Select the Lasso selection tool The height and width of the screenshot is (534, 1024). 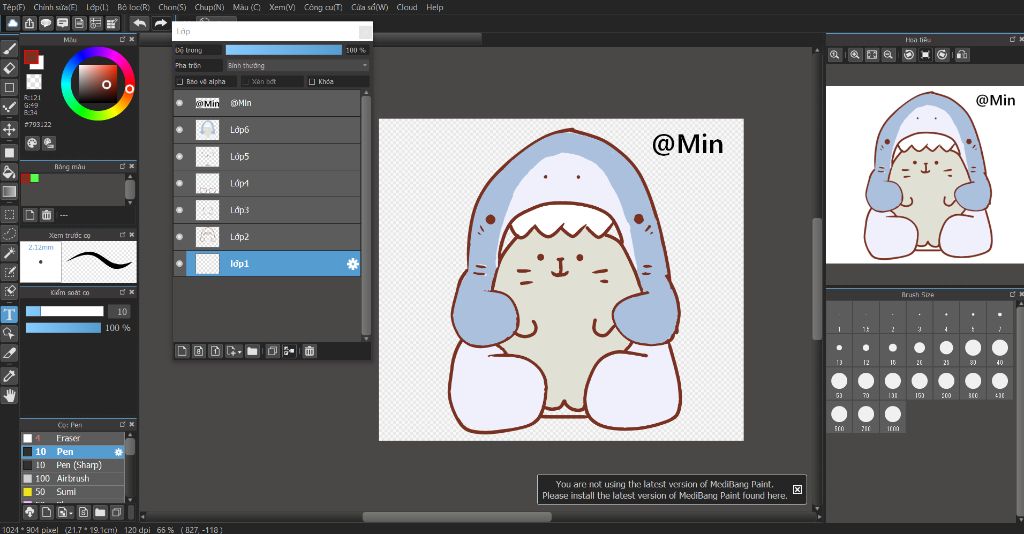click(x=9, y=234)
